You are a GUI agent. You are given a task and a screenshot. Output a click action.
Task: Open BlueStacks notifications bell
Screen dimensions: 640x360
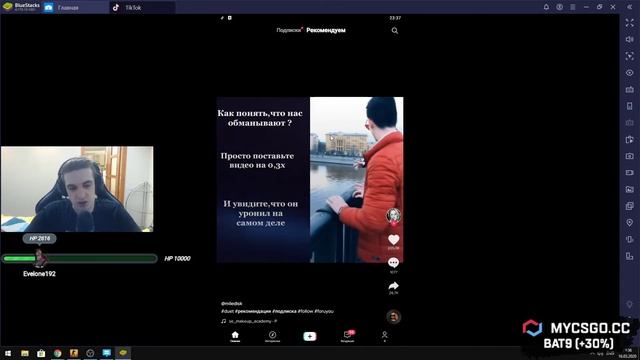[x=546, y=7]
